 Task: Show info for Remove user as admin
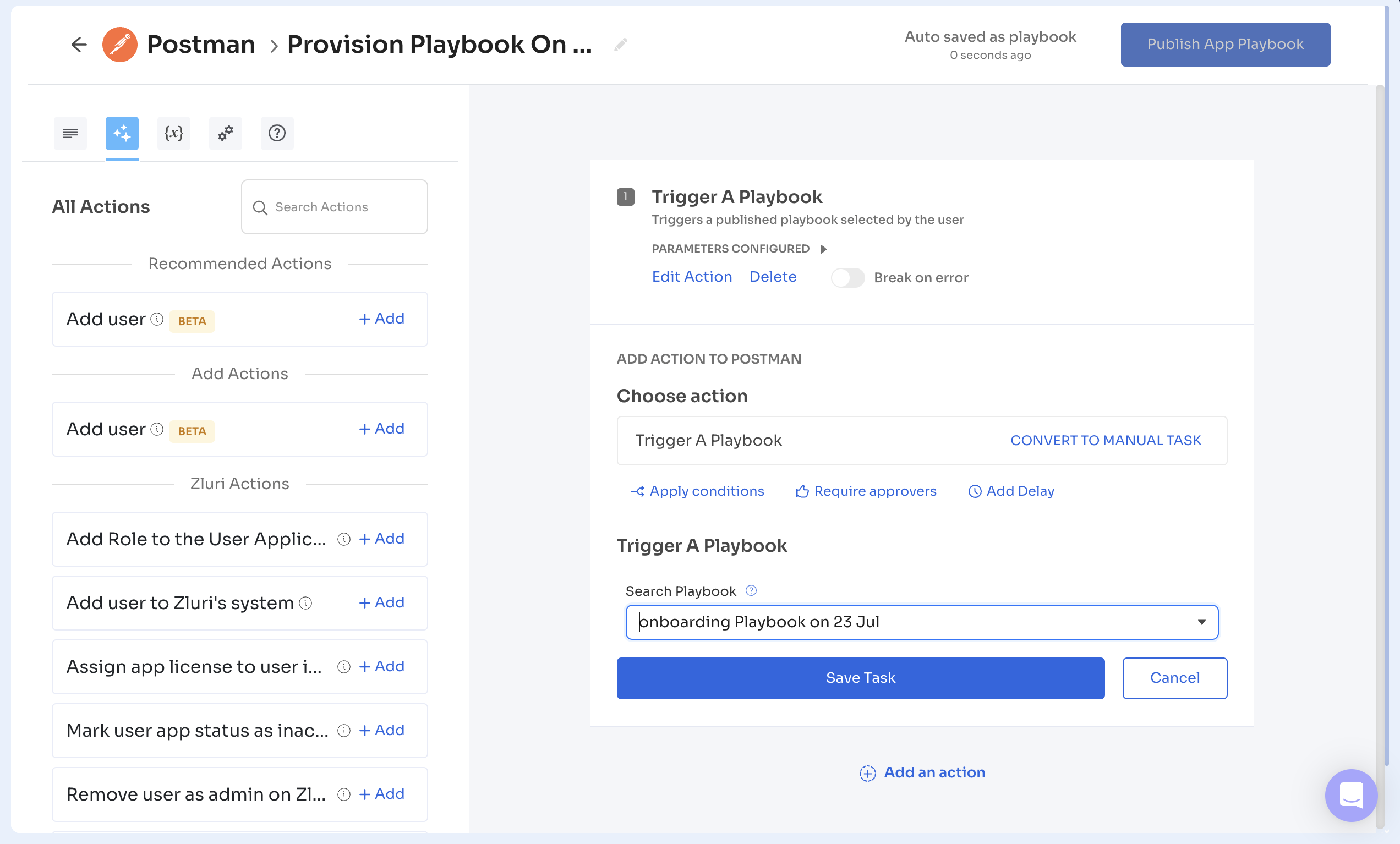pyautogui.click(x=344, y=794)
